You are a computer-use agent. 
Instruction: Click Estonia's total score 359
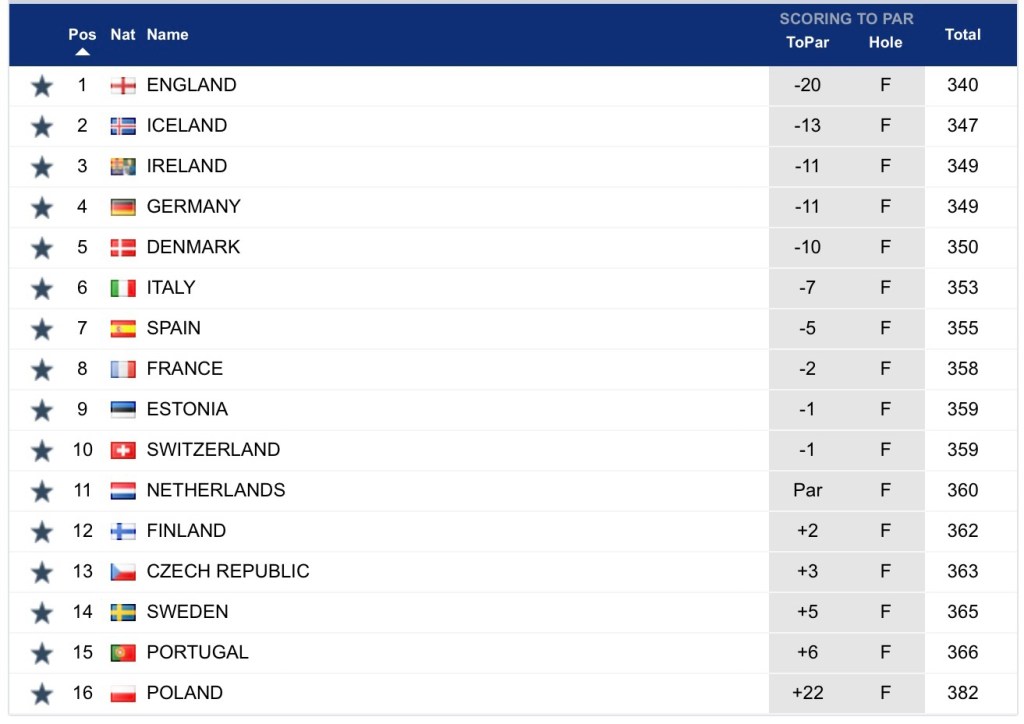(962, 409)
